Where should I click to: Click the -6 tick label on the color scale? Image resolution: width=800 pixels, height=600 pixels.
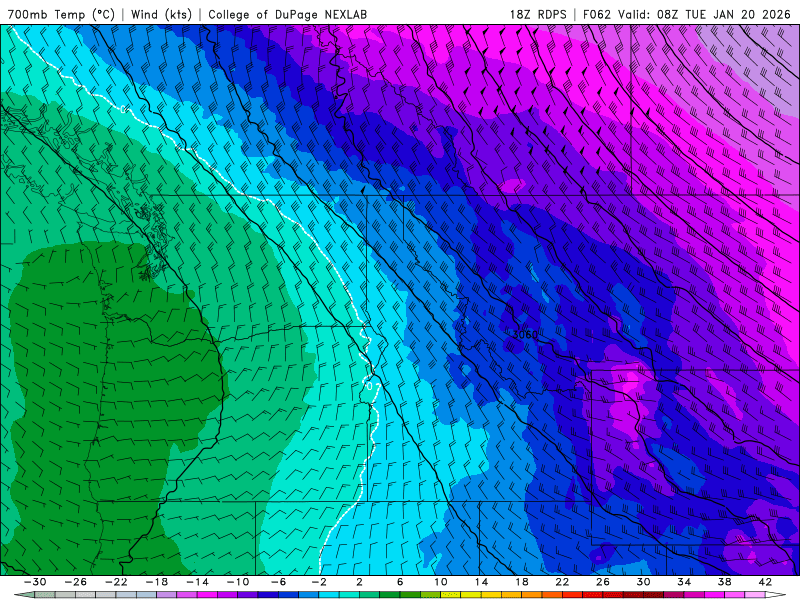[x=278, y=582]
